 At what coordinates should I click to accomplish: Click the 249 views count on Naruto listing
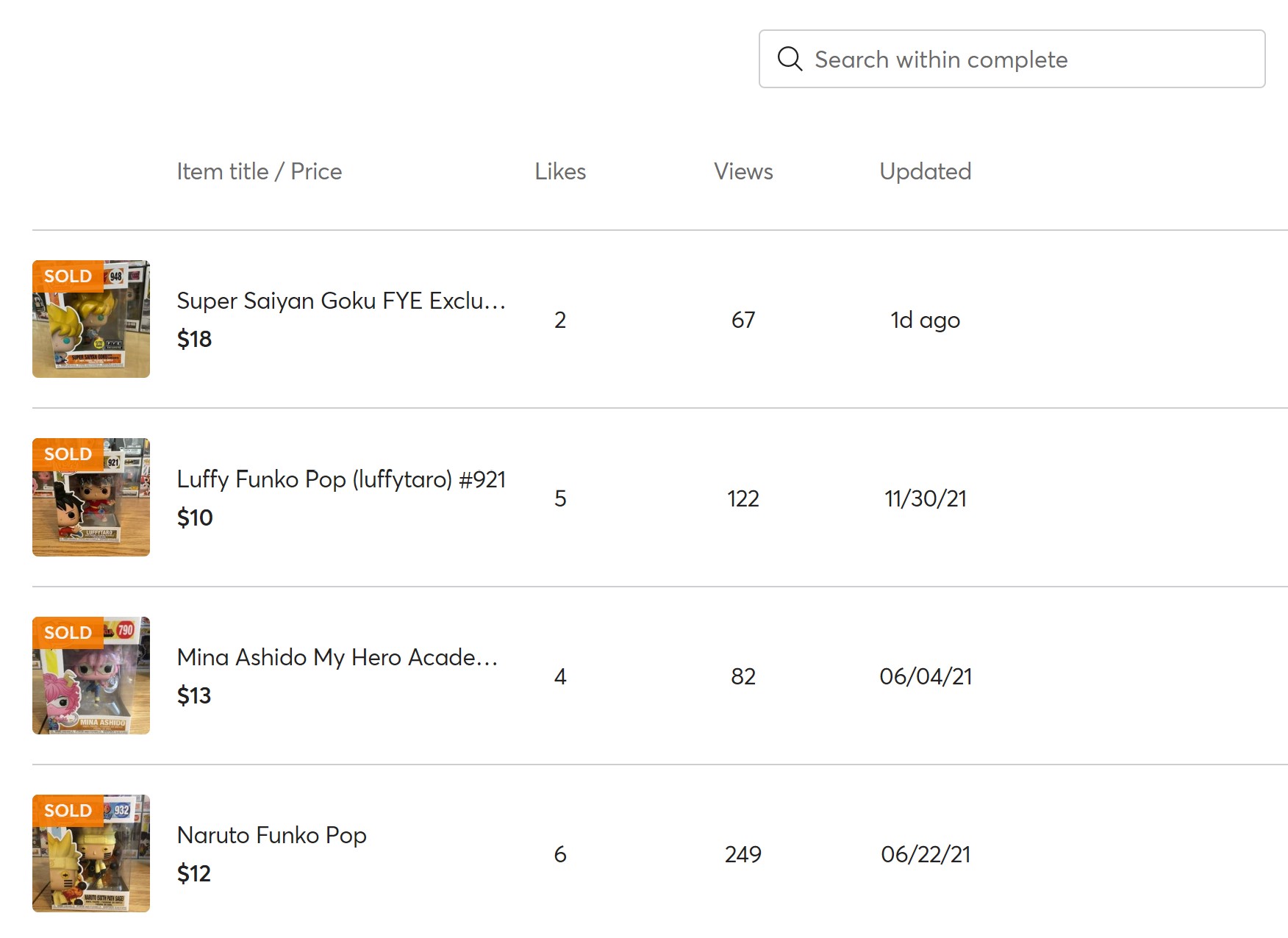(x=743, y=853)
